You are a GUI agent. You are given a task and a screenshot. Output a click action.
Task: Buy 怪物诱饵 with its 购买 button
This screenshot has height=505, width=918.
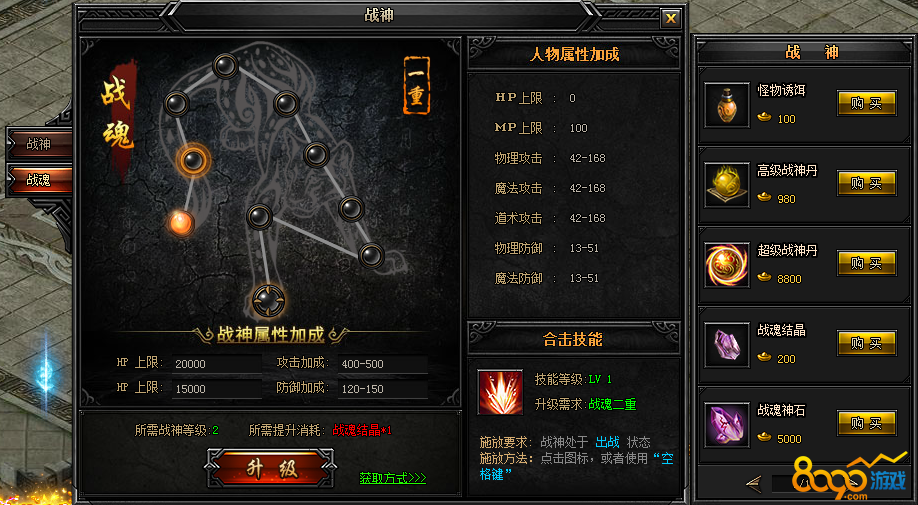866,104
